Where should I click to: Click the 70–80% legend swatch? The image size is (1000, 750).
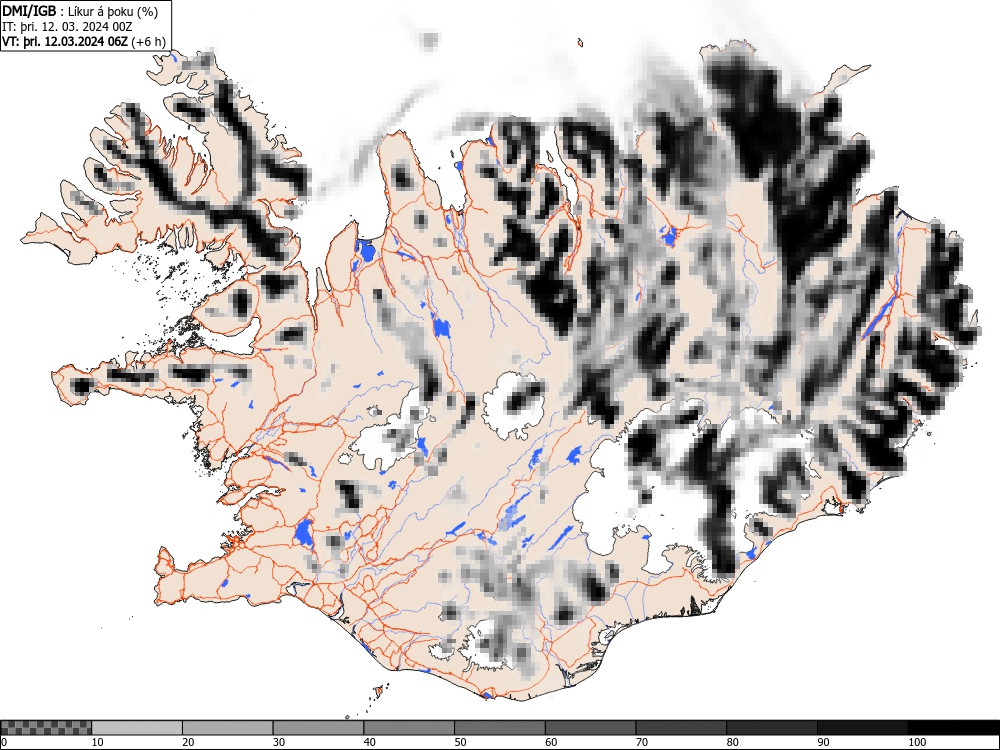click(681, 728)
